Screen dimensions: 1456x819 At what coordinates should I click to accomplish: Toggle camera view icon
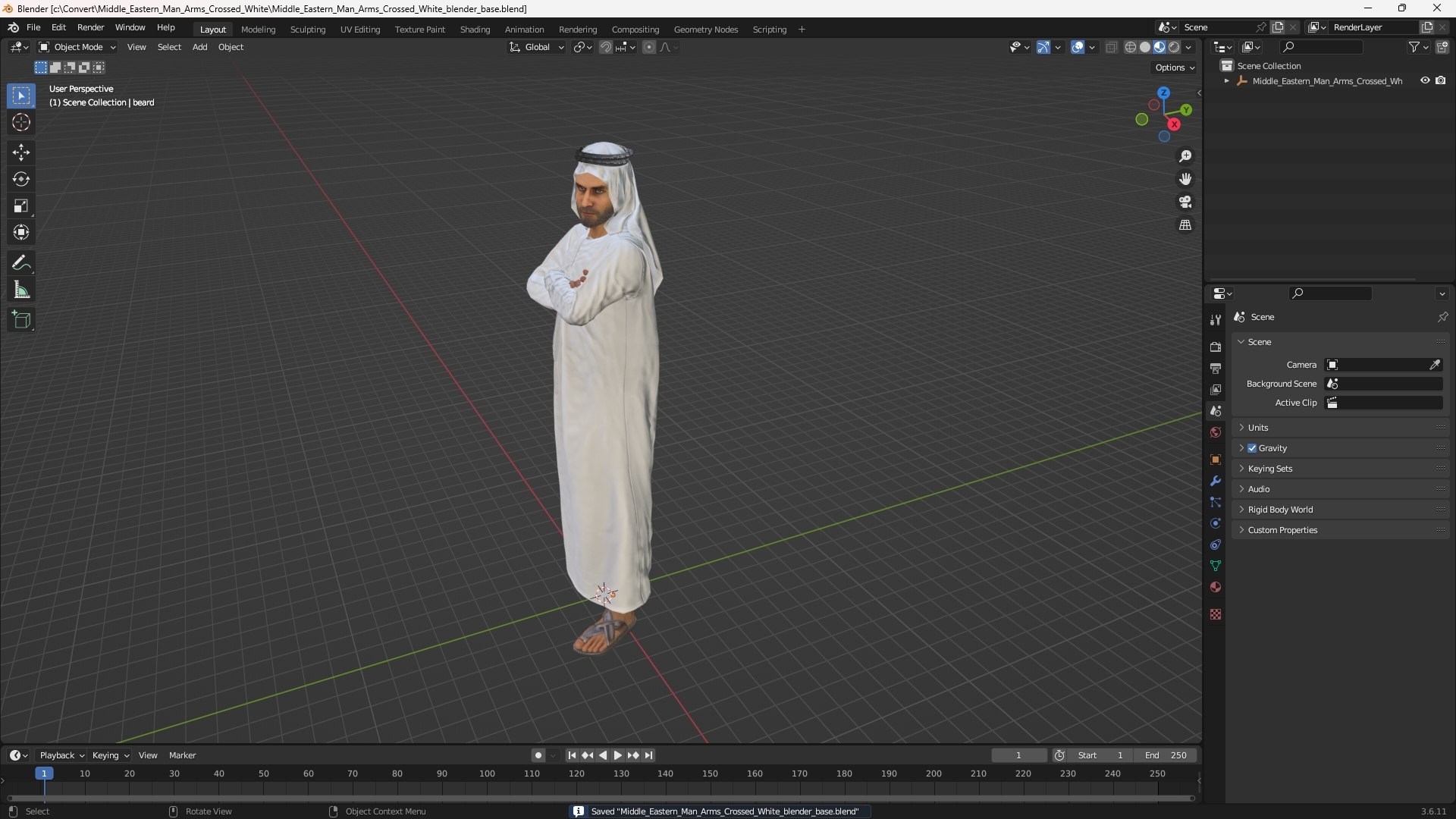click(x=1185, y=202)
